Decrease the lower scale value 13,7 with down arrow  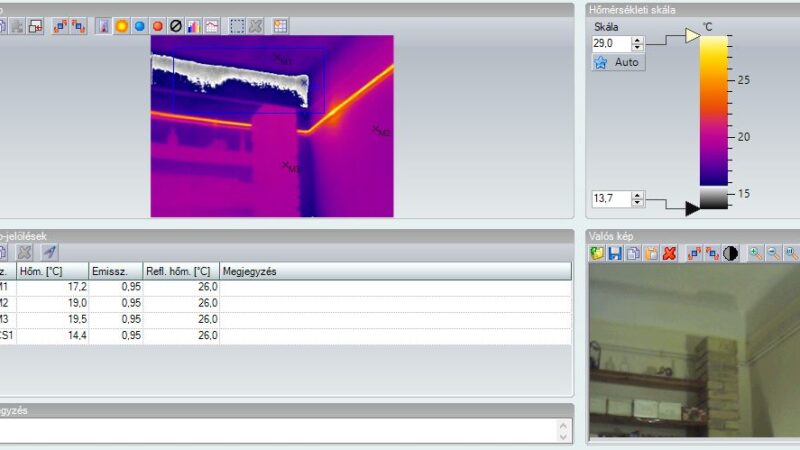pos(637,203)
